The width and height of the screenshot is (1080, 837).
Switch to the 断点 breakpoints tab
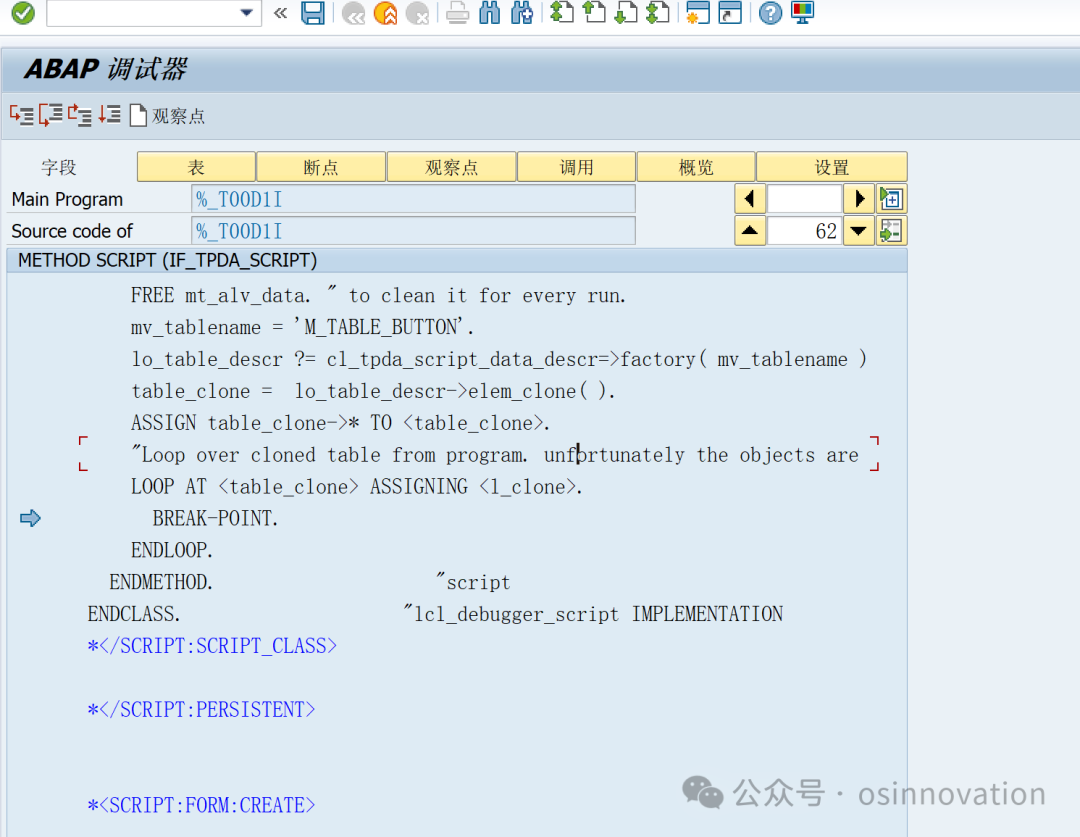(321, 166)
